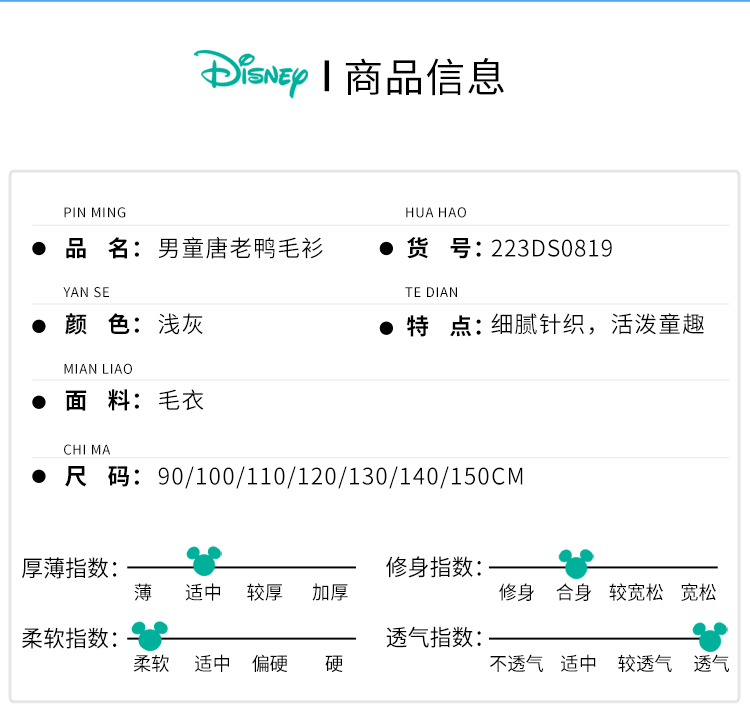Click the 厚薄指数 label
The height and width of the screenshot is (717, 750).
(69, 568)
